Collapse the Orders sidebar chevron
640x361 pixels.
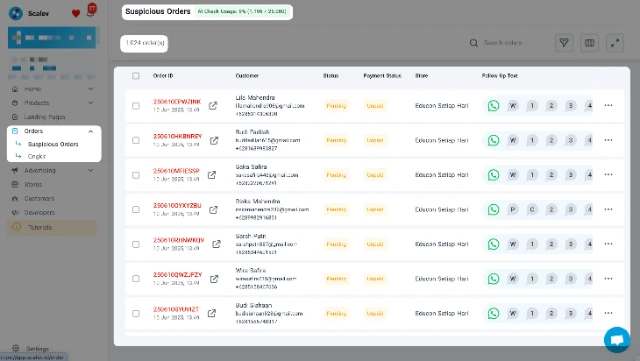pos(91,131)
